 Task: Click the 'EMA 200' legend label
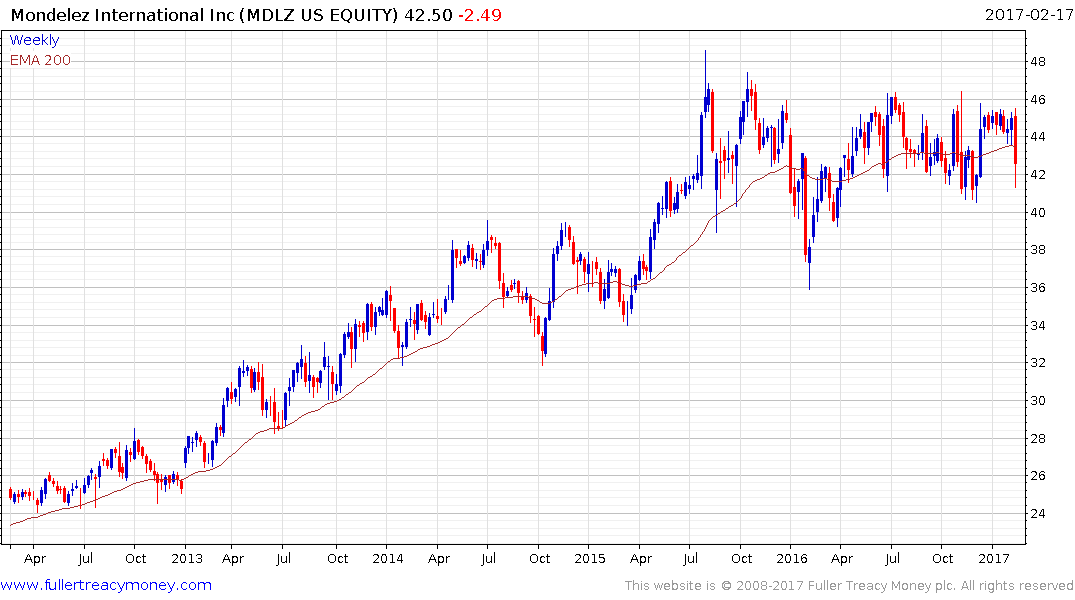click(x=40, y=60)
